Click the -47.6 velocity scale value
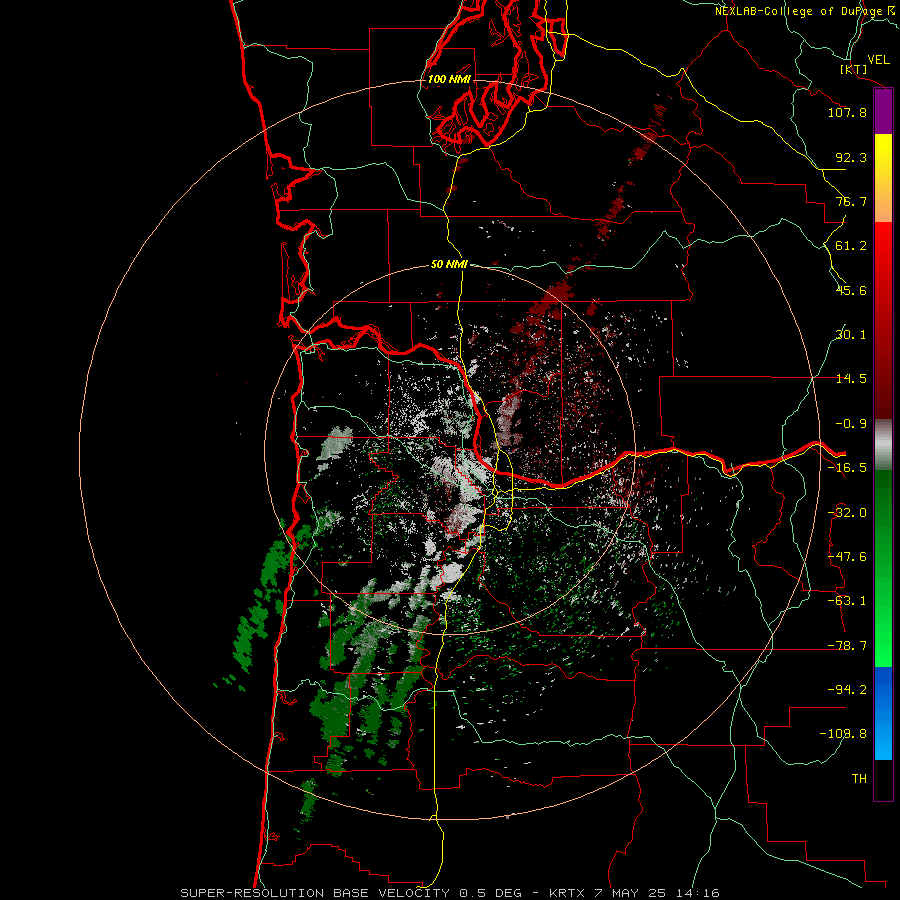The width and height of the screenshot is (900, 900). 847,557
